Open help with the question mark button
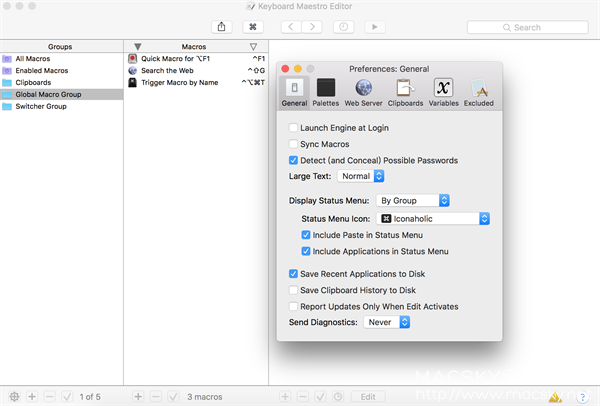The height and width of the screenshot is (406, 600). [x=582, y=397]
